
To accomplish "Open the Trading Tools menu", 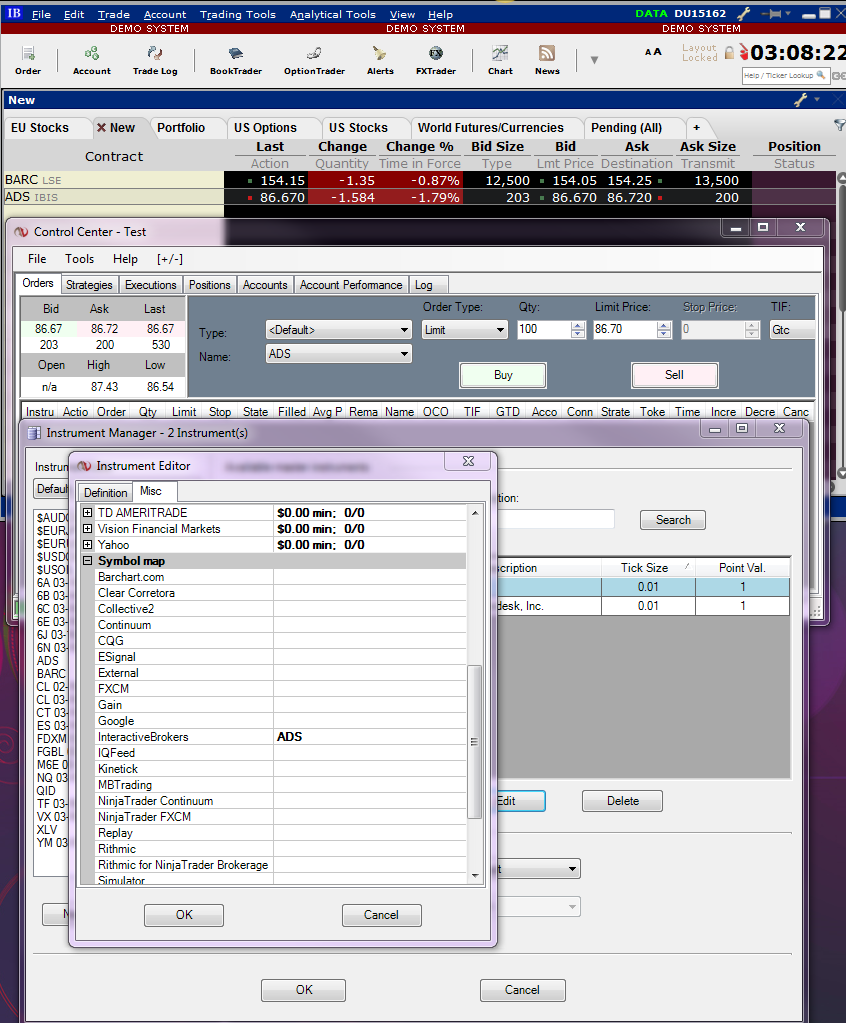I will [x=237, y=14].
